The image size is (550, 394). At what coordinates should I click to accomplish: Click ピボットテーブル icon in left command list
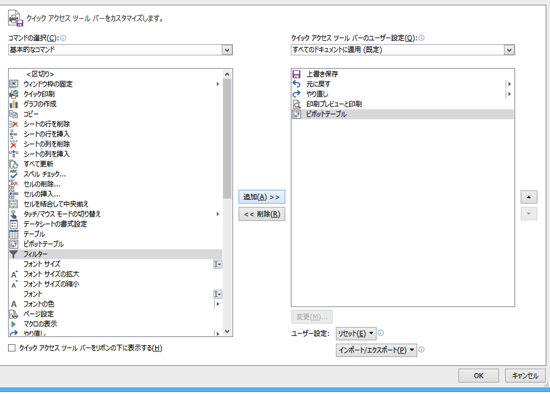[x=13, y=244]
